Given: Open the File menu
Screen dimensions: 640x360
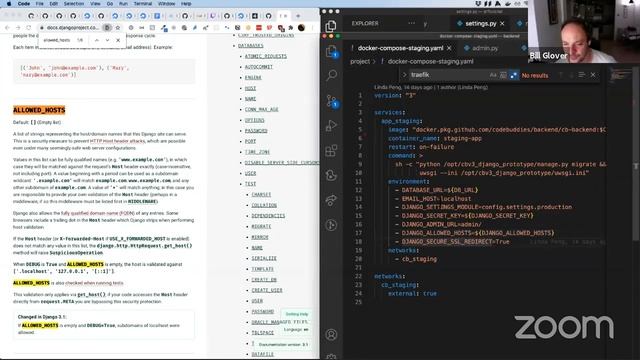Looking at the screenshot, I should tap(40, 4).
